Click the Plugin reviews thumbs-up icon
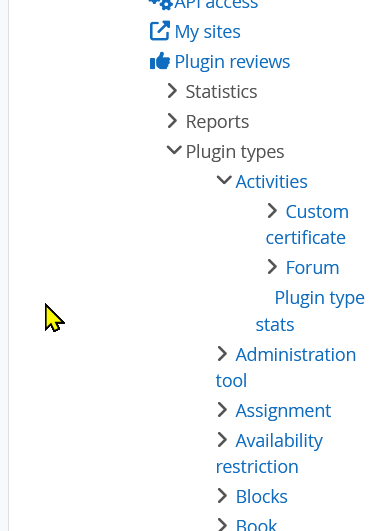 click(159, 61)
